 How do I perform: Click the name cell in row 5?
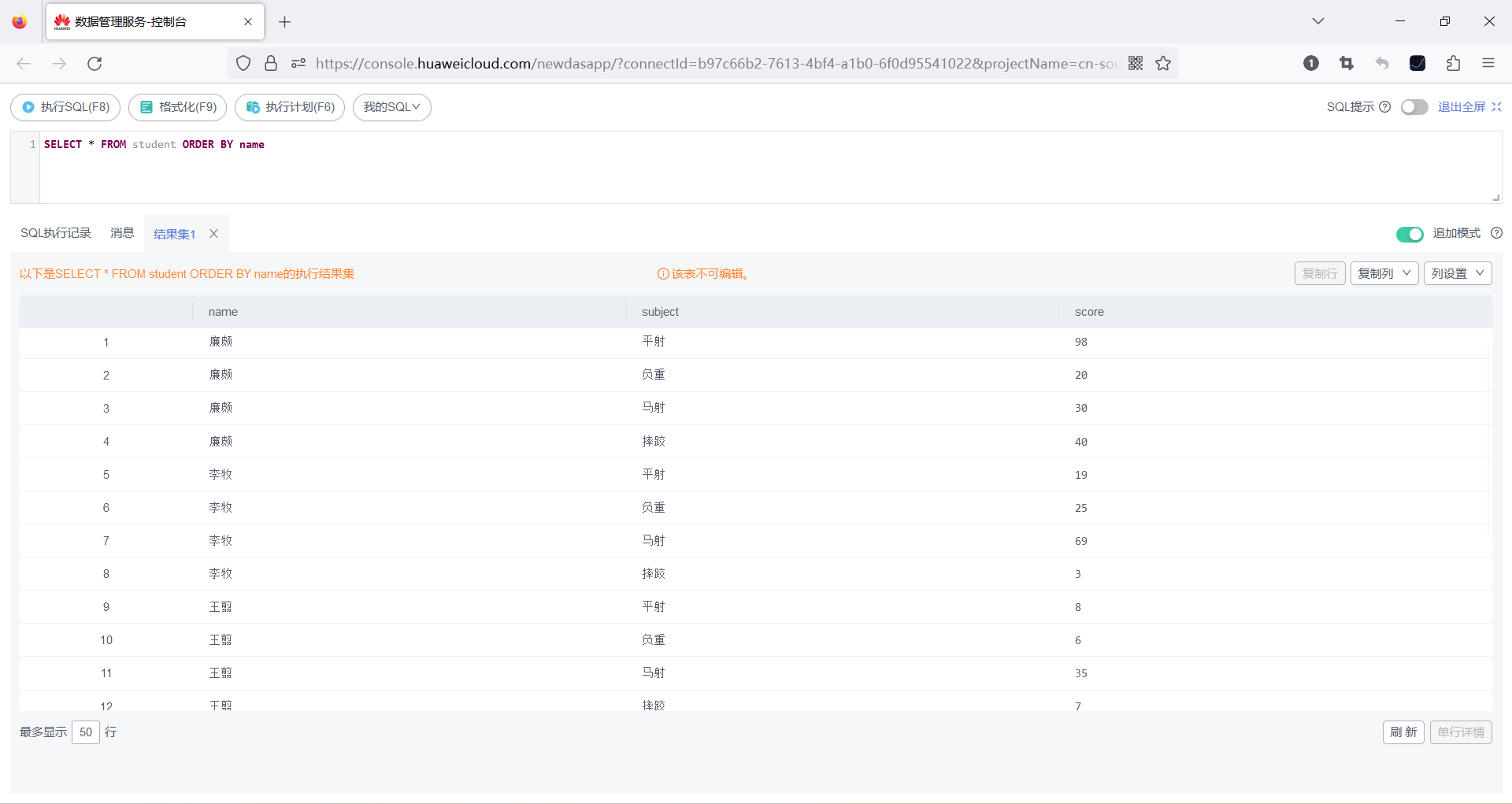(x=409, y=475)
